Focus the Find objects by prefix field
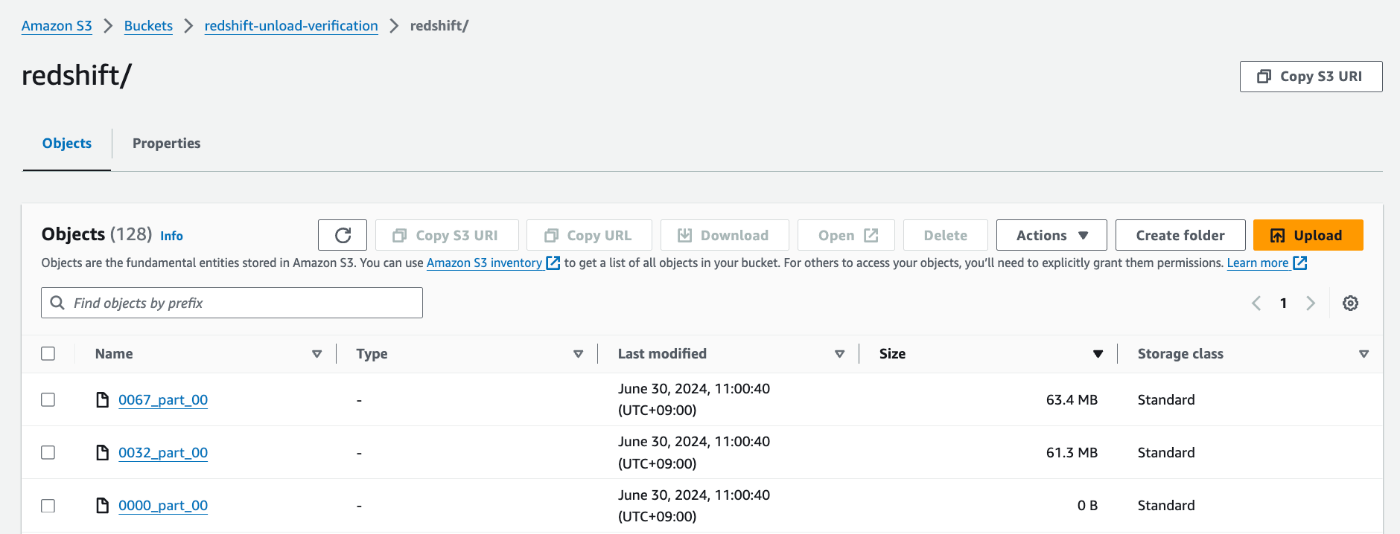The width and height of the screenshot is (1400, 534). [x=232, y=303]
